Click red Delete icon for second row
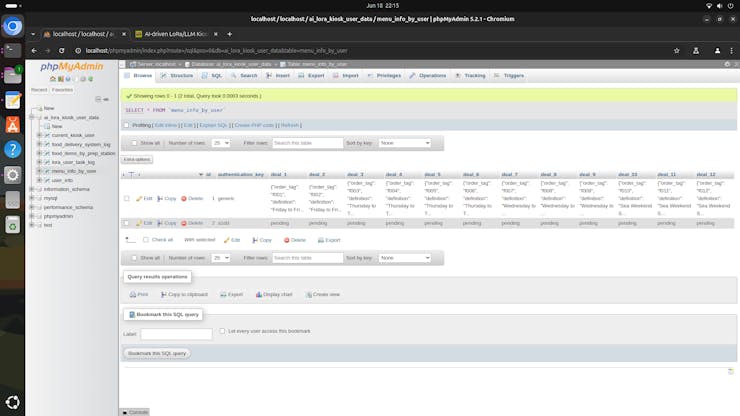This screenshot has height=416, width=740. [184, 223]
